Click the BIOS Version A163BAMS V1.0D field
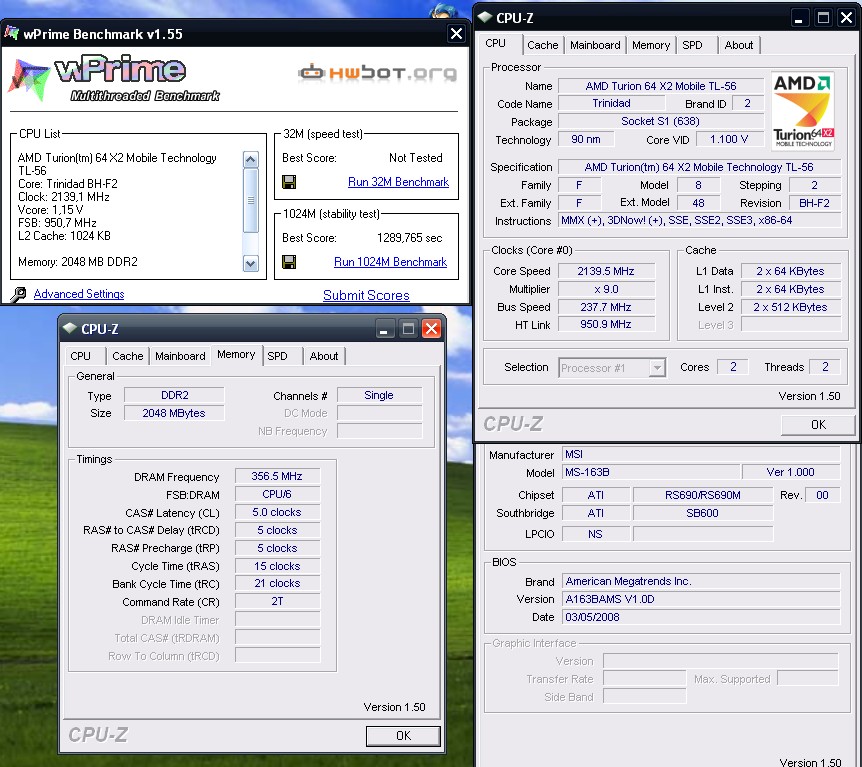Screen dimensions: 862x767 coord(701,599)
